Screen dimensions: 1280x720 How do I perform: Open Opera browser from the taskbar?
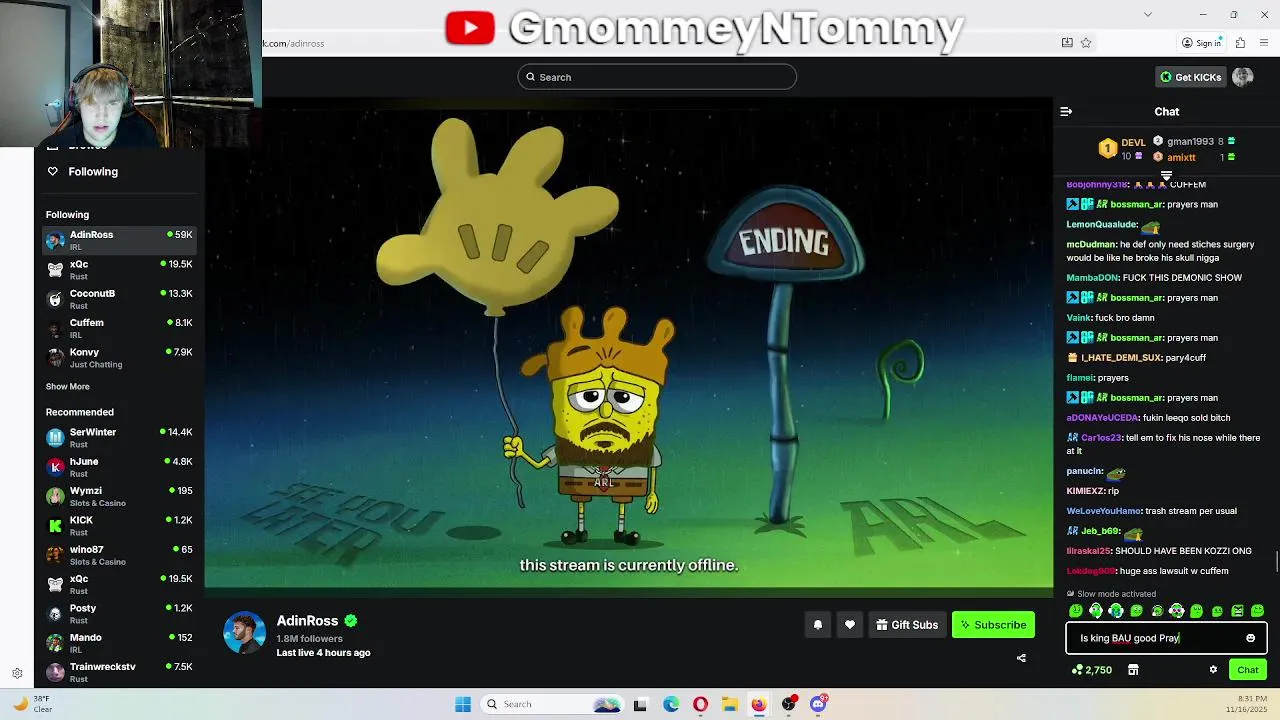[700, 704]
